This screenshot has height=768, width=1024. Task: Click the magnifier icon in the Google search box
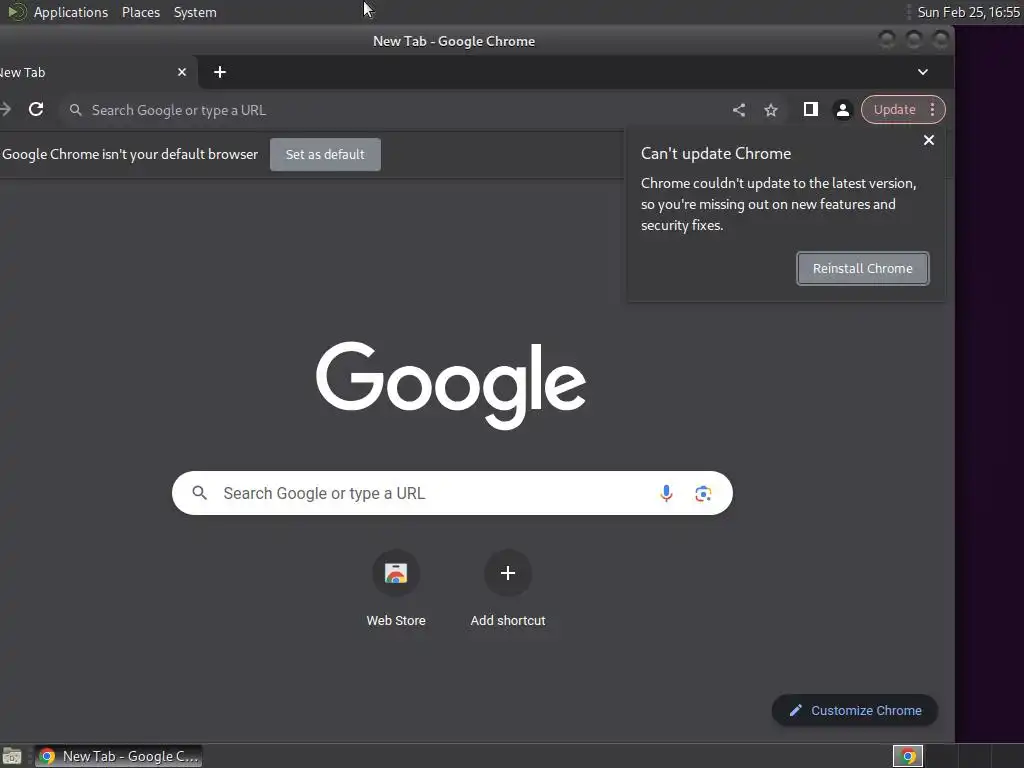200,493
